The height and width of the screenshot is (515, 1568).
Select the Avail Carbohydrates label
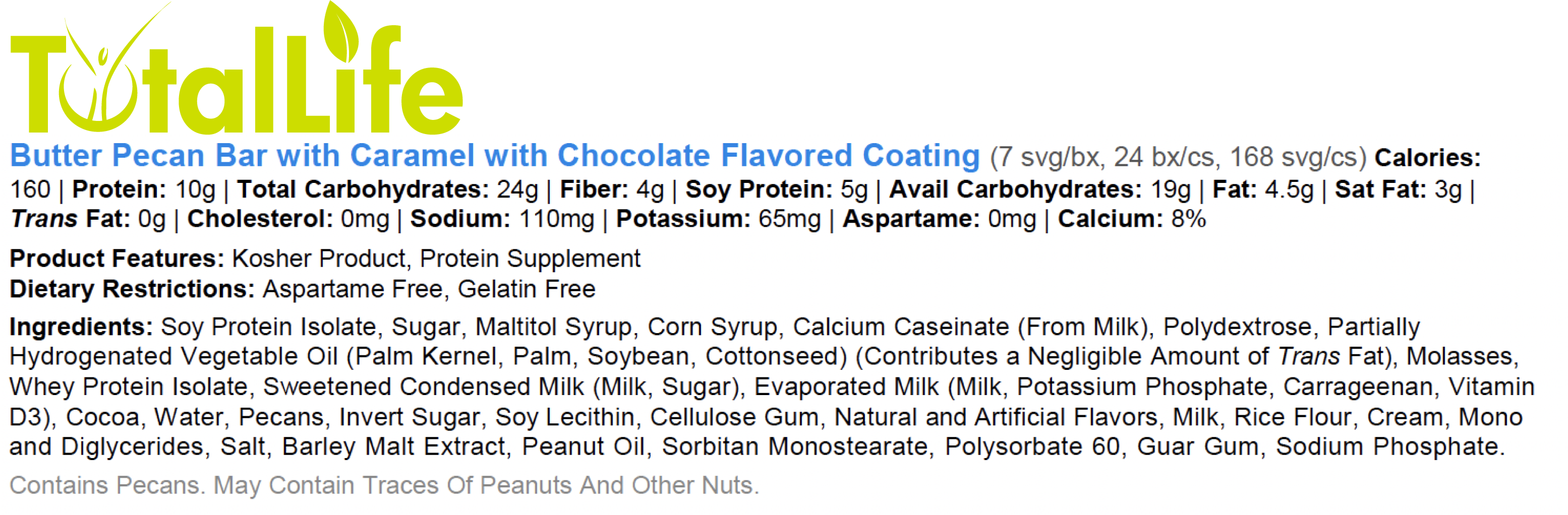click(1015, 189)
